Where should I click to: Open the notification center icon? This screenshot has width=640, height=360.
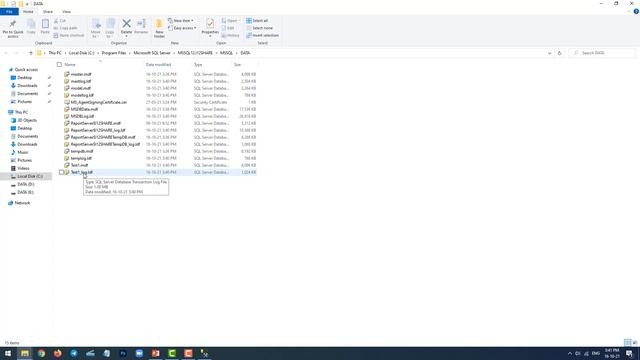point(629,353)
